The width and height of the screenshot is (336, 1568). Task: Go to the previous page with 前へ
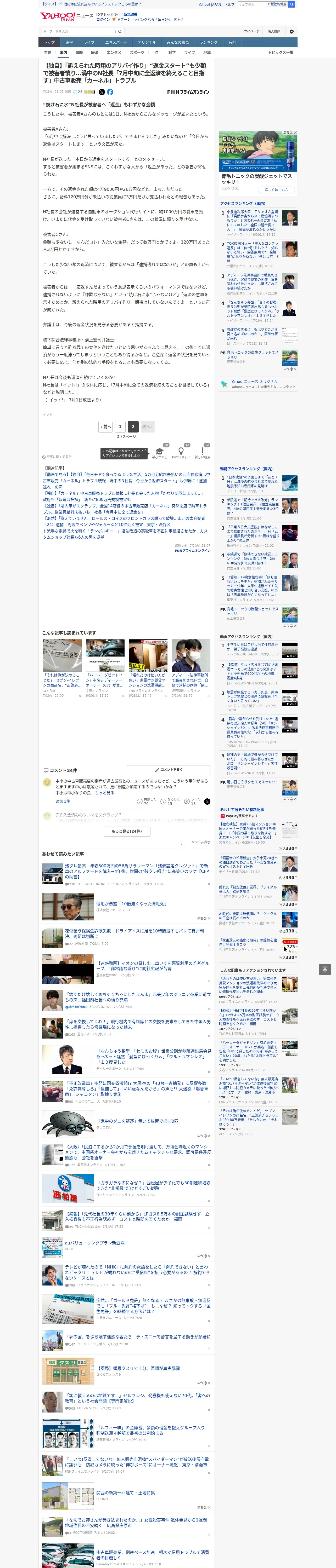[105, 427]
